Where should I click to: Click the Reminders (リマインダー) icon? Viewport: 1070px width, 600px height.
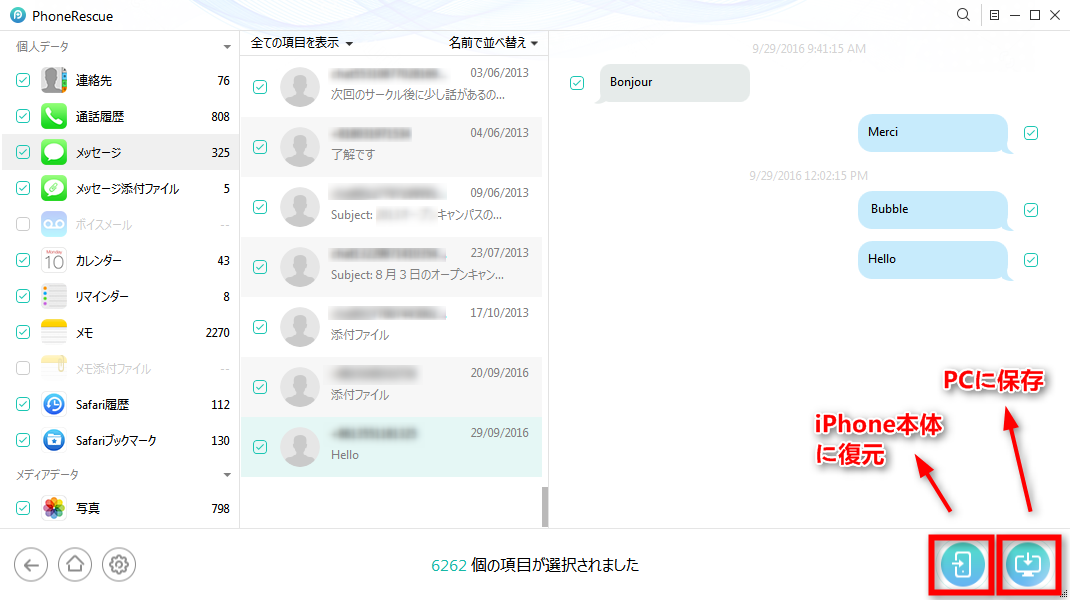click(x=54, y=296)
